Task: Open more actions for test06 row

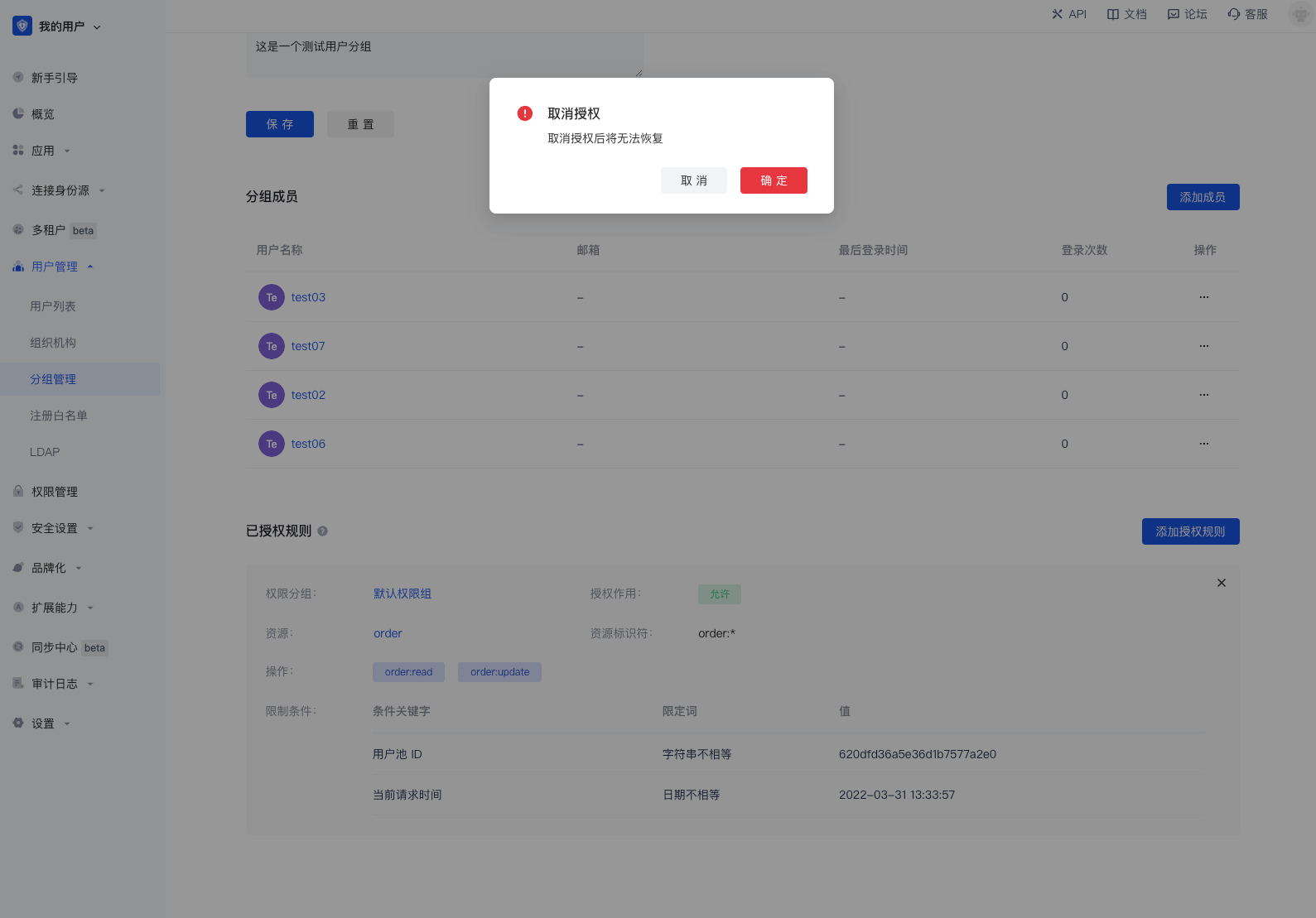Action: [x=1203, y=444]
